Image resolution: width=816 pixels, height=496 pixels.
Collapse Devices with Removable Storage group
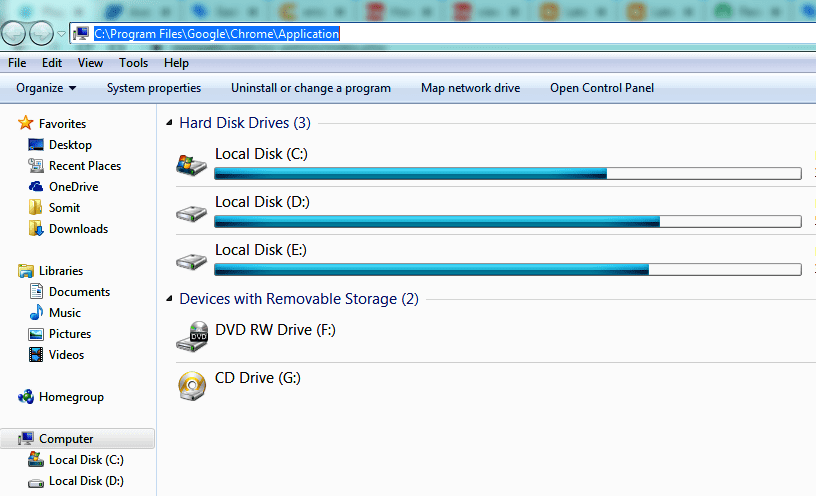(167, 299)
